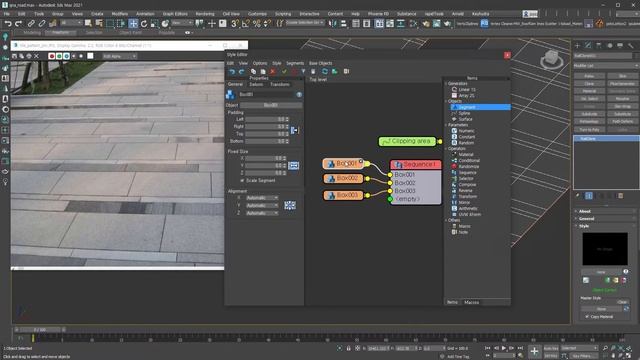Click the green checkmark icon in Style Editor
640x360 pixels.
click(x=284, y=71)
